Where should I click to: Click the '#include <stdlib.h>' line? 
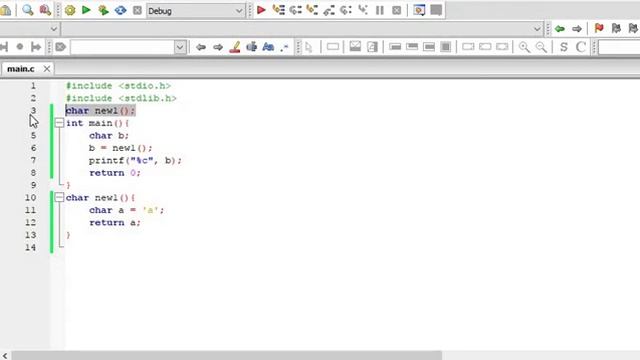click(x=121, y=98)
